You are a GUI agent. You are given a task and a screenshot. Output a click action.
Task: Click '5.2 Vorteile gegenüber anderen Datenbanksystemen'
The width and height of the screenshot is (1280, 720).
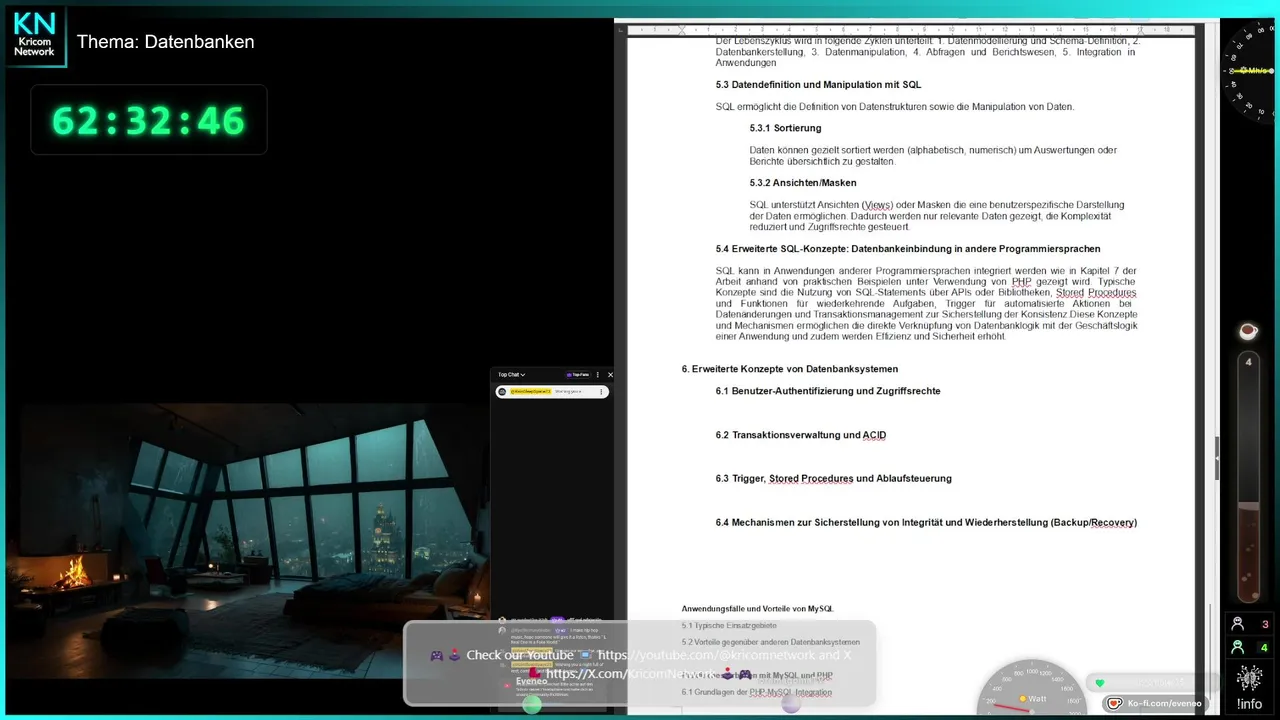pos(770,642)
